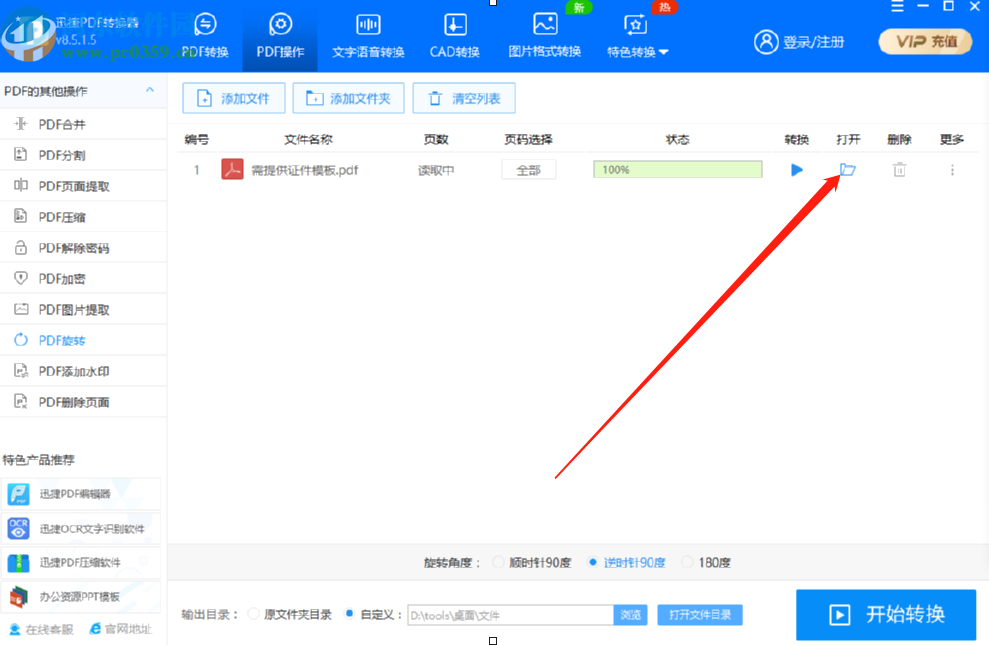Click the convert play icon for 需提供证件模板.pdf
The width and height of the screenshot is (989, 645).
coord(796,170)
